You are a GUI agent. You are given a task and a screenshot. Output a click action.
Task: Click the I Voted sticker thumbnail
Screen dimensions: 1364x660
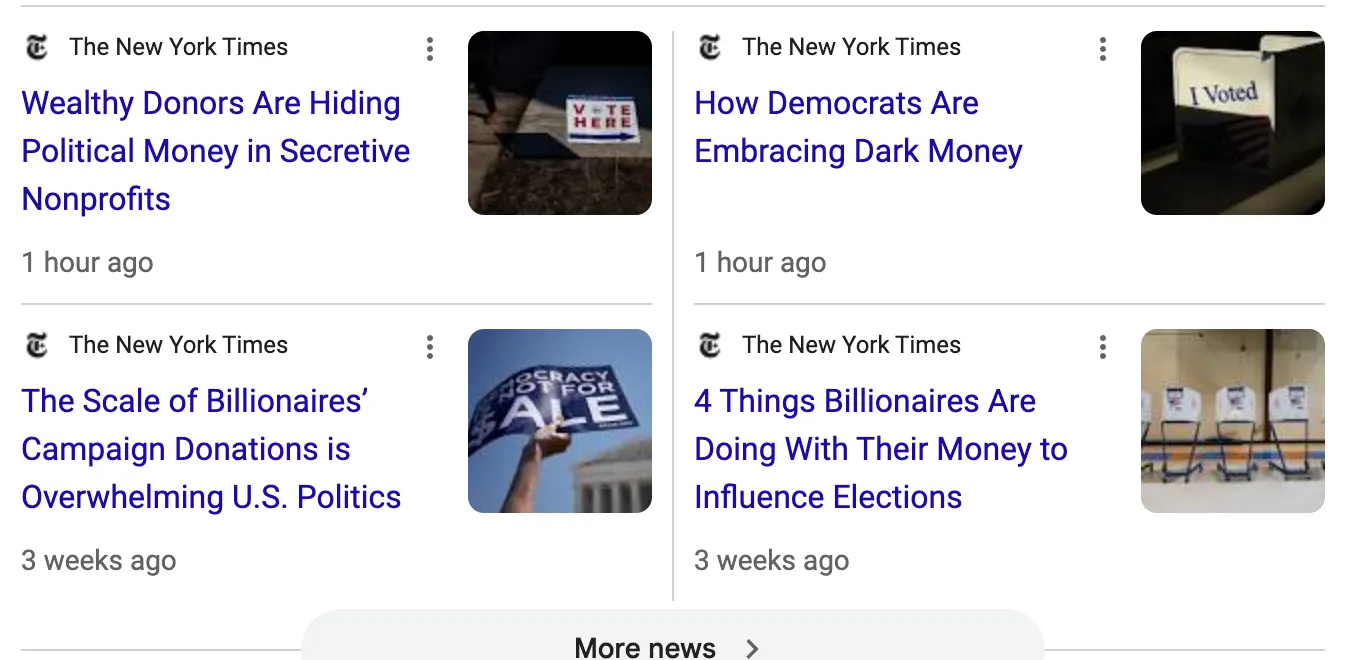(1232, 123)
